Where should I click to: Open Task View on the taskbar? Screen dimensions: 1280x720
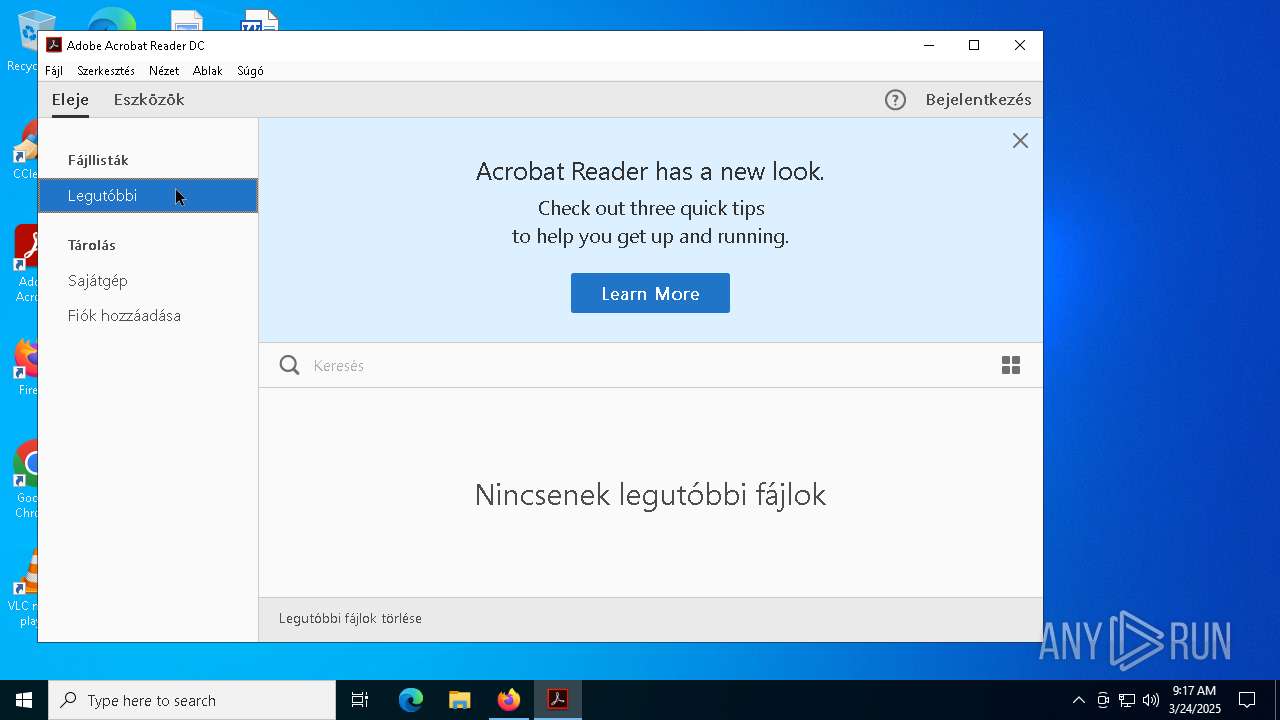click(x=360, y=700)
